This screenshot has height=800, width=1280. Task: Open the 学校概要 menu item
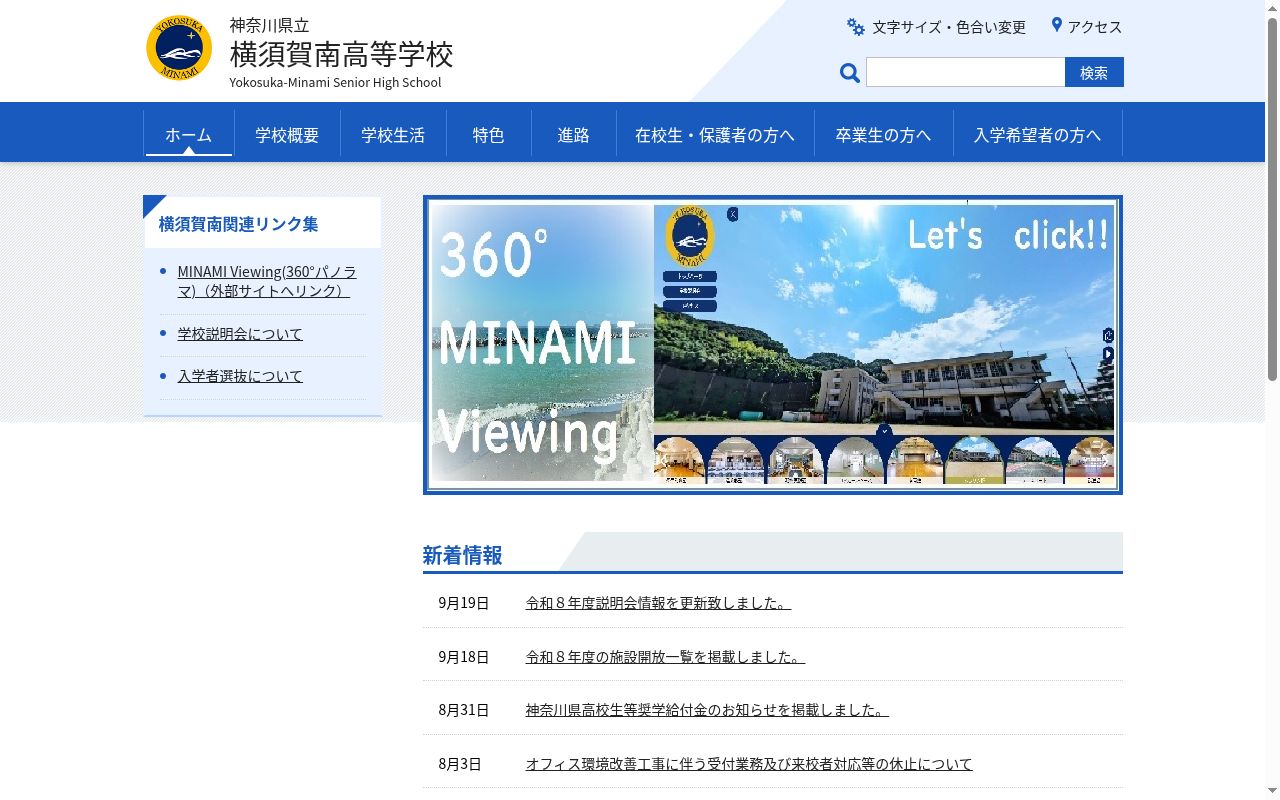tap(287, 134)
